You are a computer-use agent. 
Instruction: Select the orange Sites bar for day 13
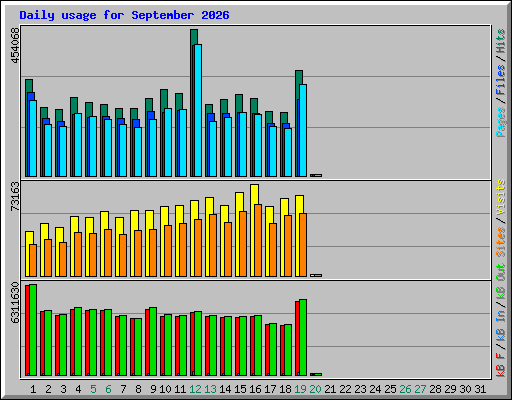coord(213,245)
